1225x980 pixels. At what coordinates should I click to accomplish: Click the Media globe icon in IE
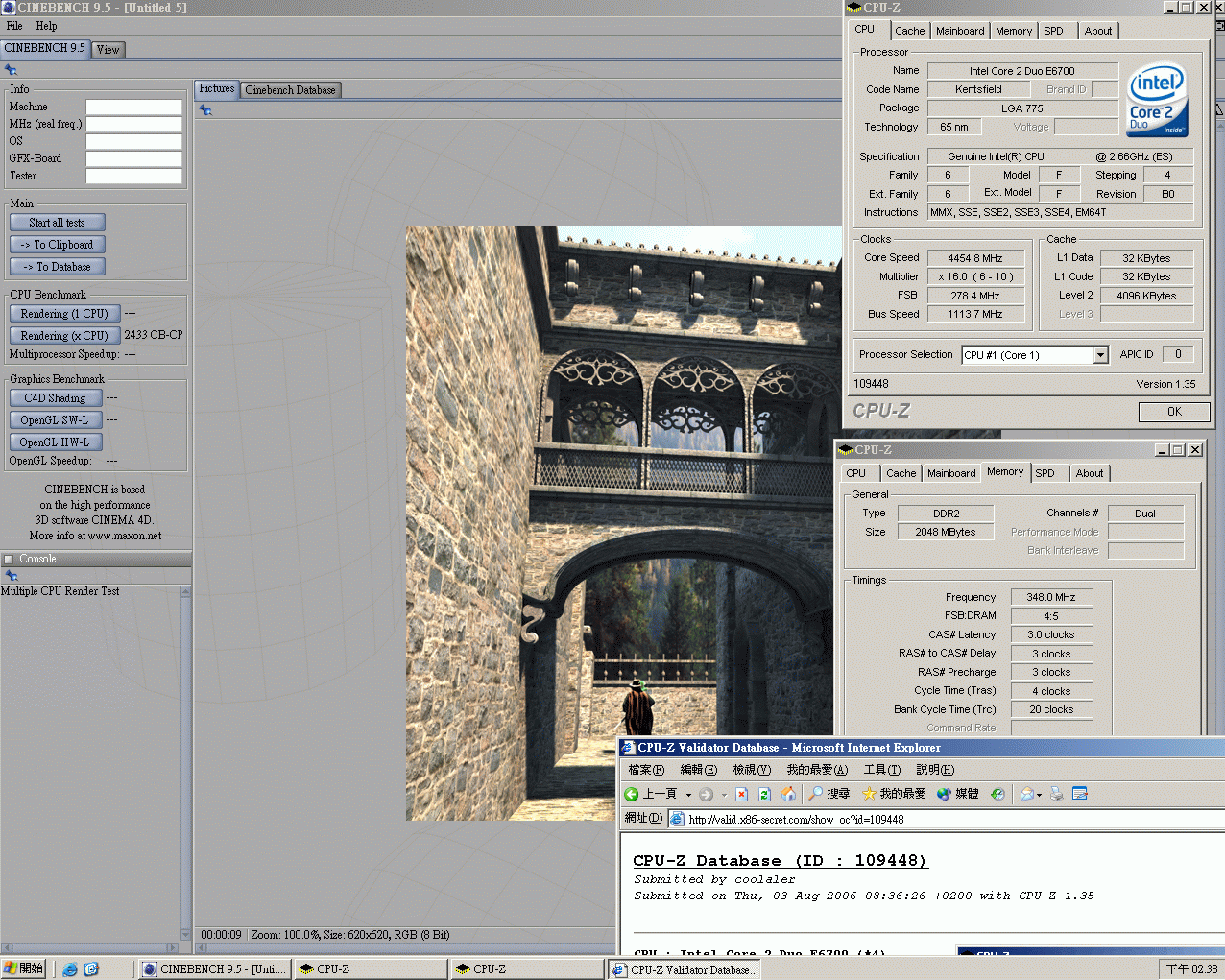click(x=944, y=794)
